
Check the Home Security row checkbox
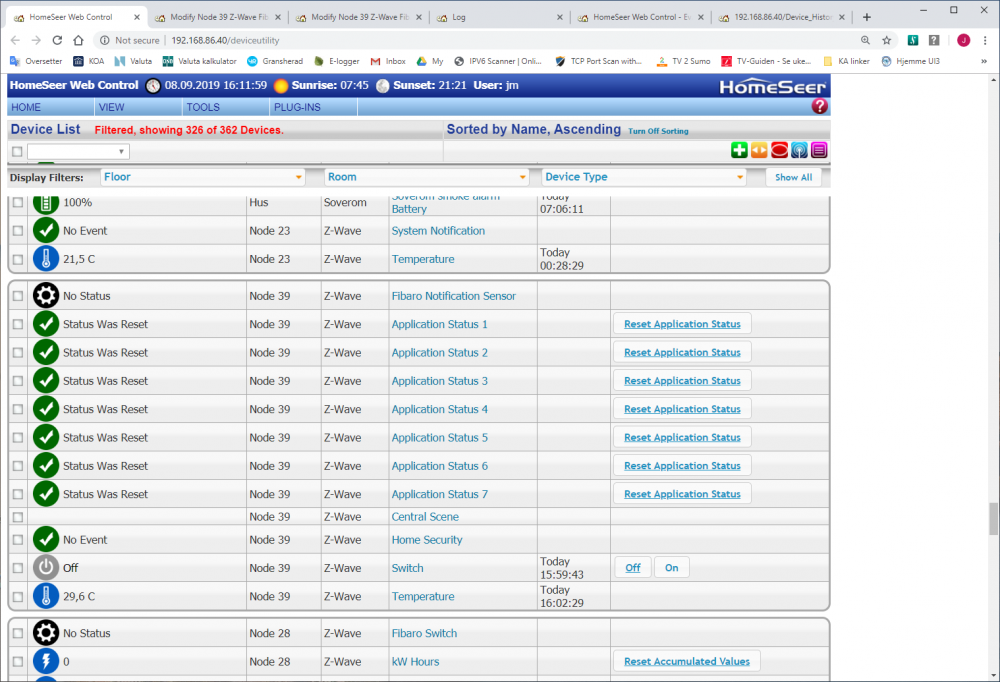click(18, 540)
